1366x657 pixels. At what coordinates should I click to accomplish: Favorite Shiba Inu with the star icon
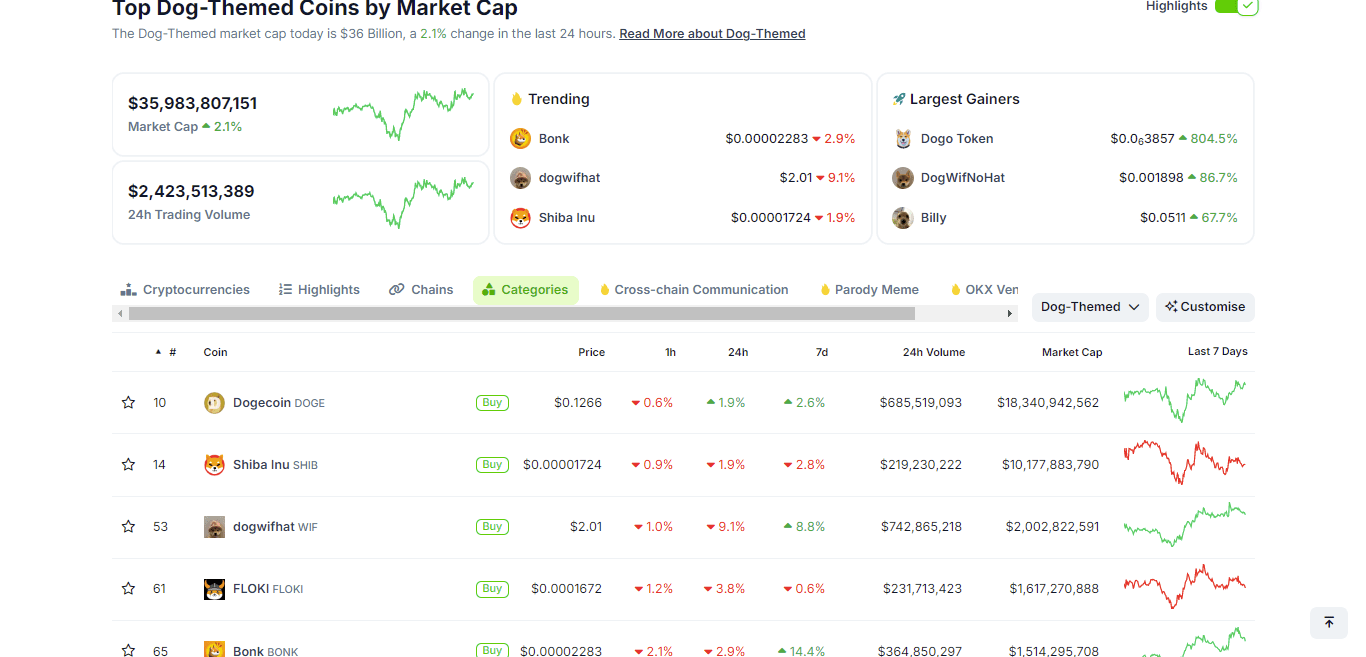[x=128, y=465]
